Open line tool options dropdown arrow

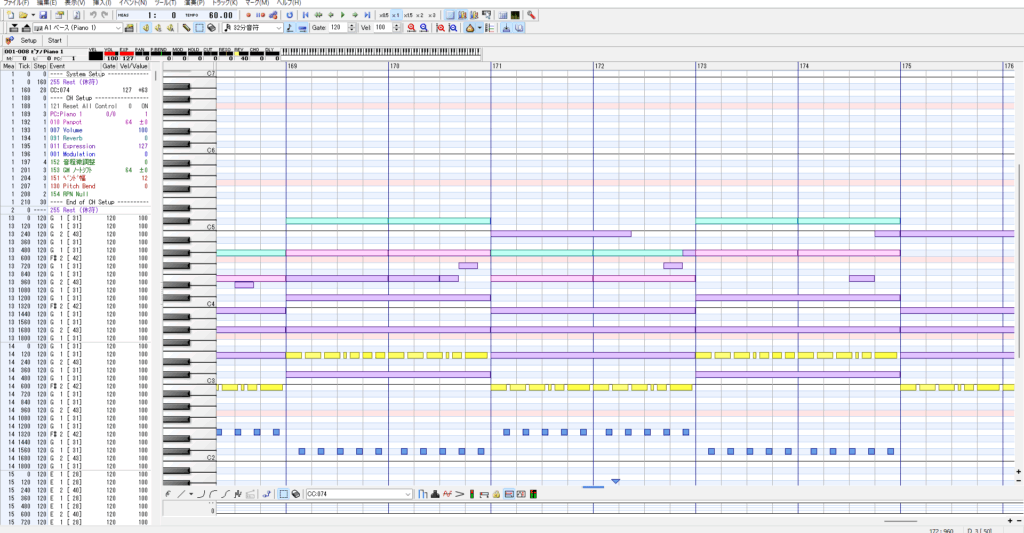(191, 494)
